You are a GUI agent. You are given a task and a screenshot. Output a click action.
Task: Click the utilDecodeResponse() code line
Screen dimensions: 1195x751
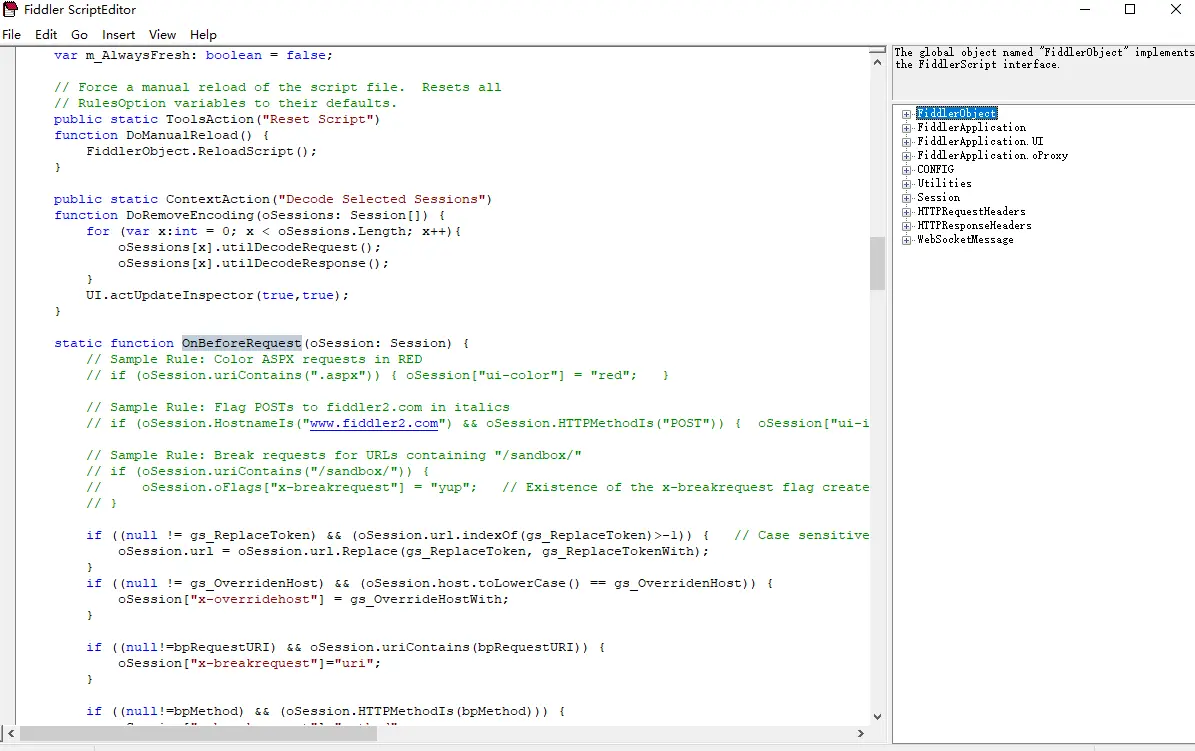point(253,263)
